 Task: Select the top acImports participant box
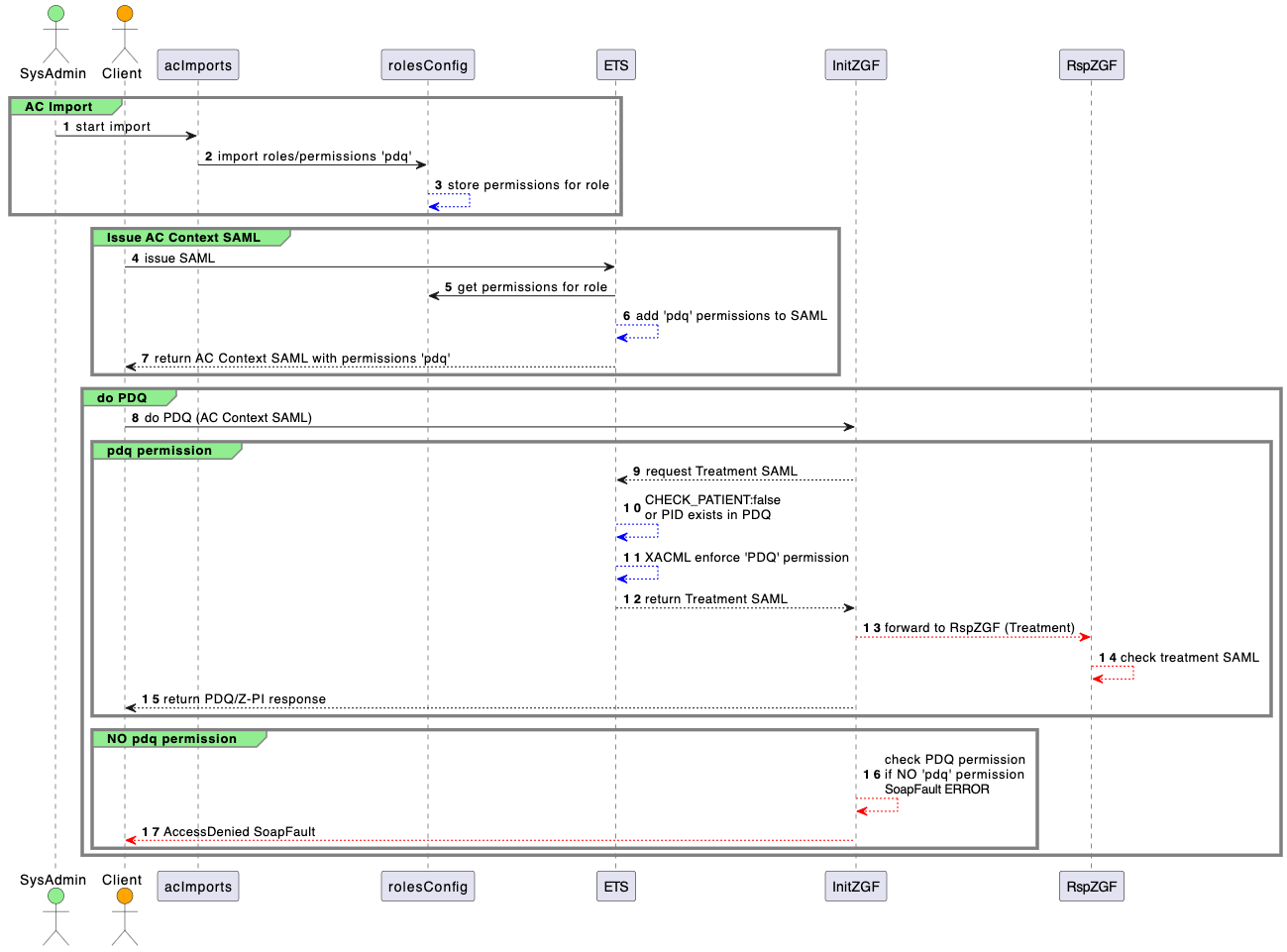pos(198,65)
